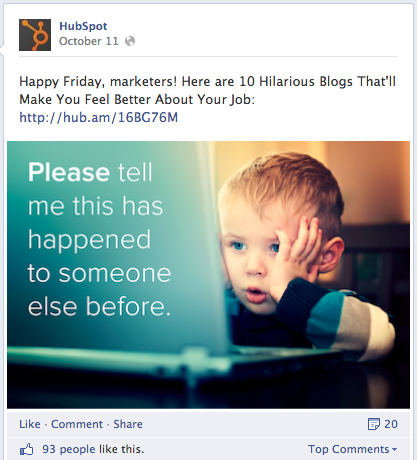Click the thumbs-up like icon

(x=27, y=449)
